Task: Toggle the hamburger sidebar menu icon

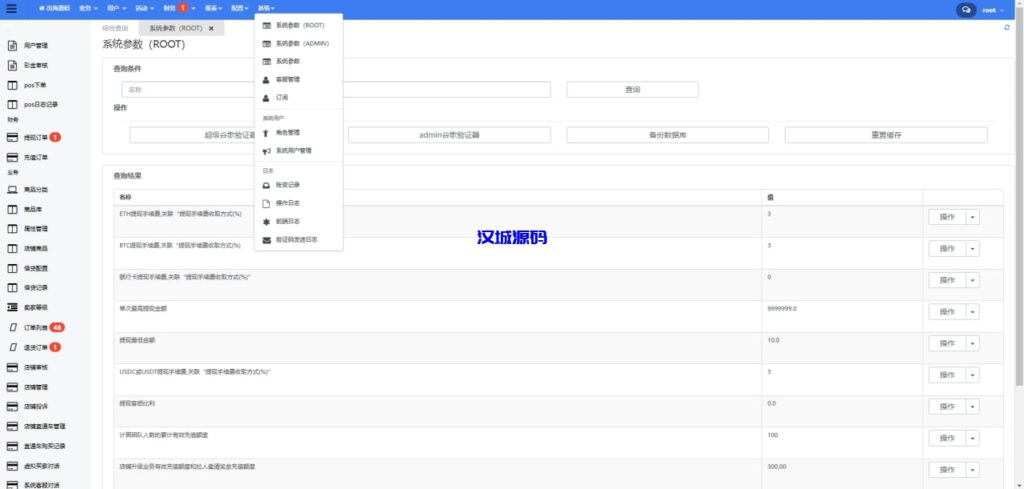Action: coord(11,9)
